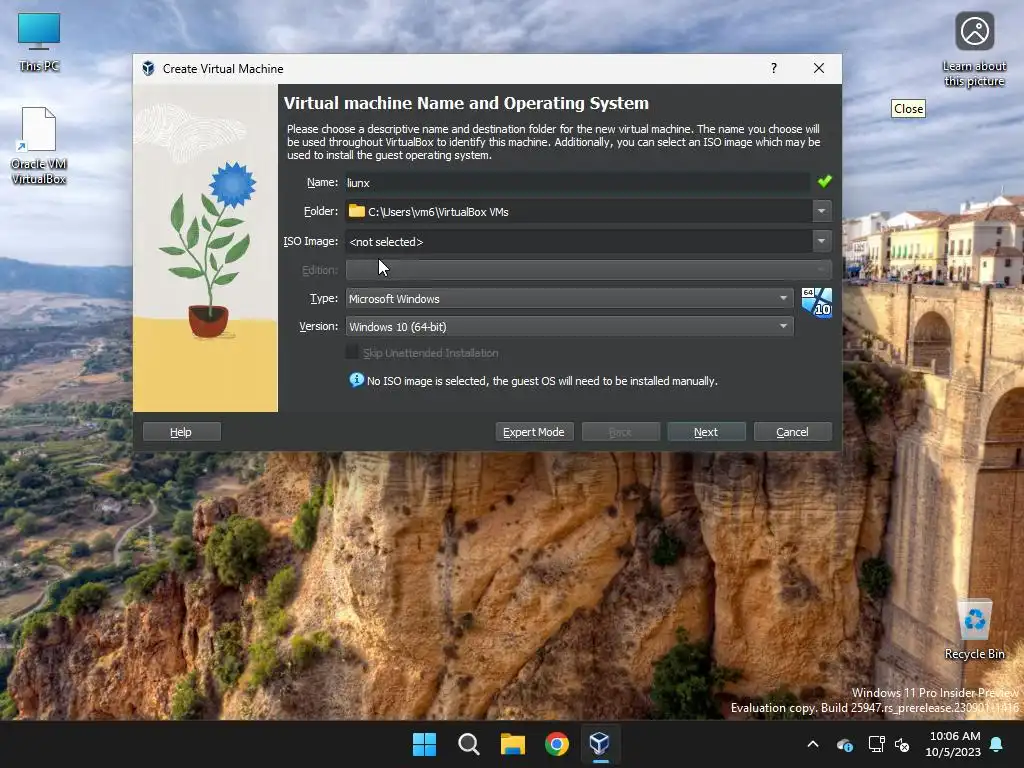Open the Type dropdown Microsoft Windows
Screen dimensions: 1024x768
pyautogui.click(x=569, y=298)
